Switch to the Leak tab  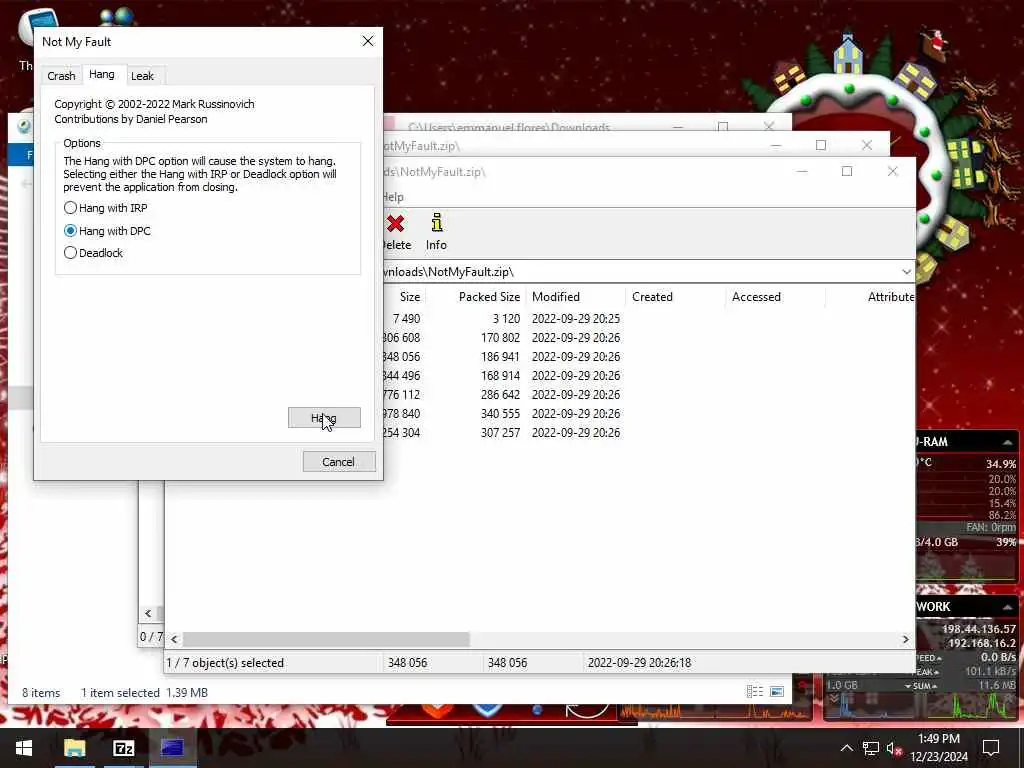point(142,76)
